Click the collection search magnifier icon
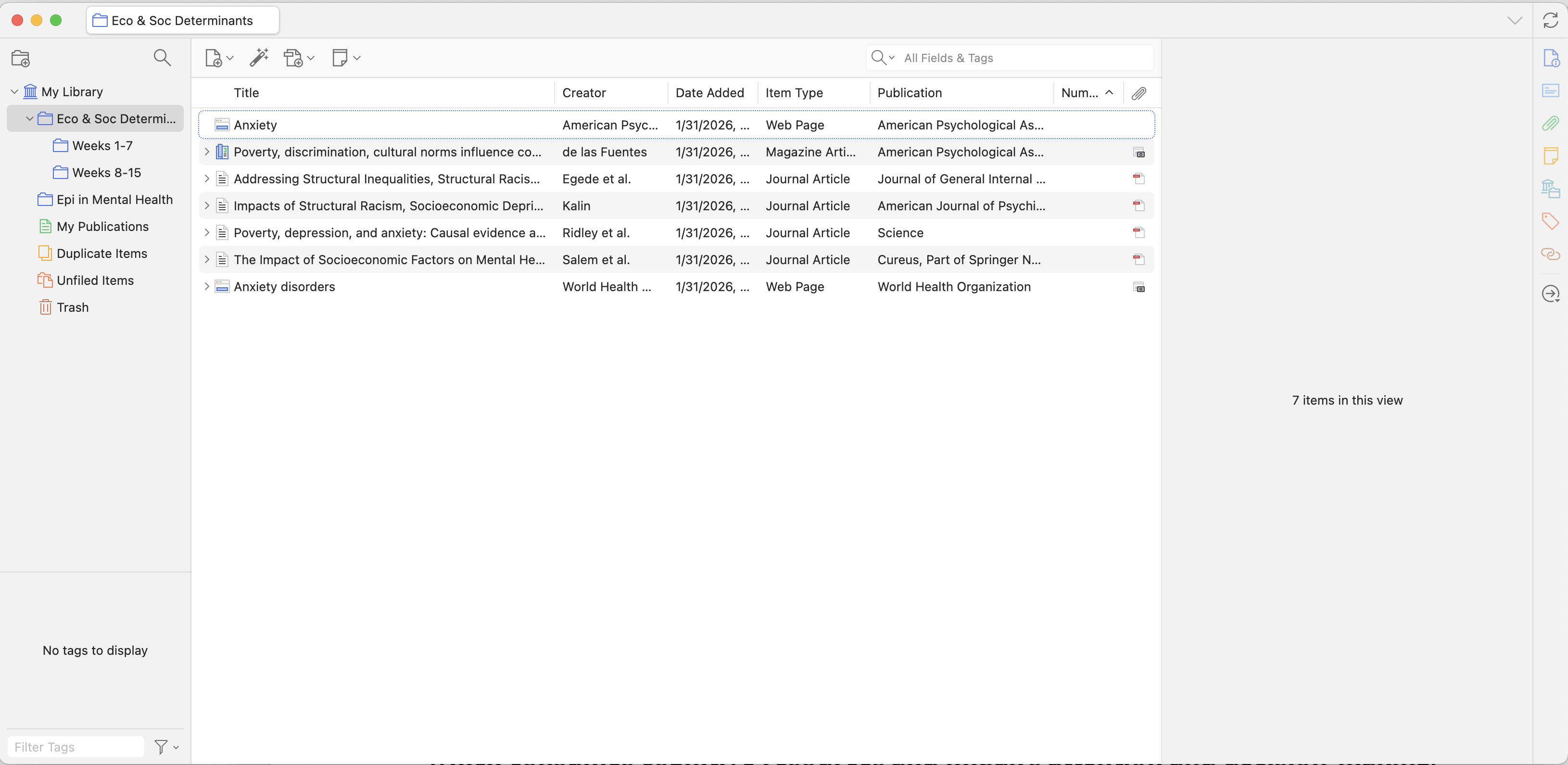This screenshot has width=1568, height=765. coord(162,58)
